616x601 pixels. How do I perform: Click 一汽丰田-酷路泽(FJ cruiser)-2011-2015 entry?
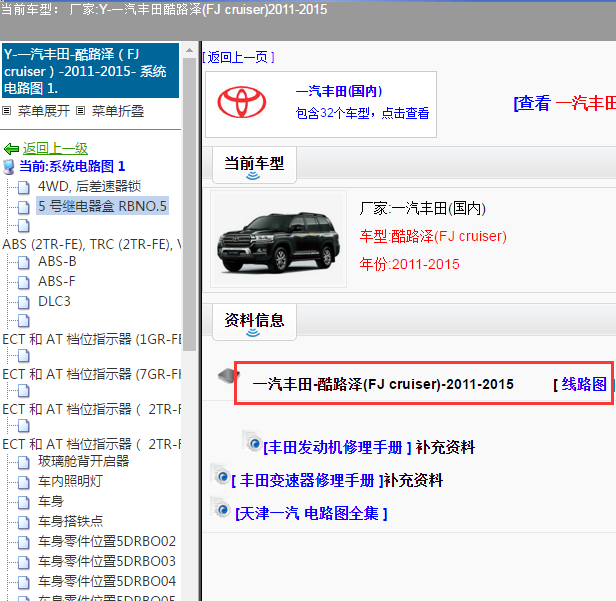(383, 384)
